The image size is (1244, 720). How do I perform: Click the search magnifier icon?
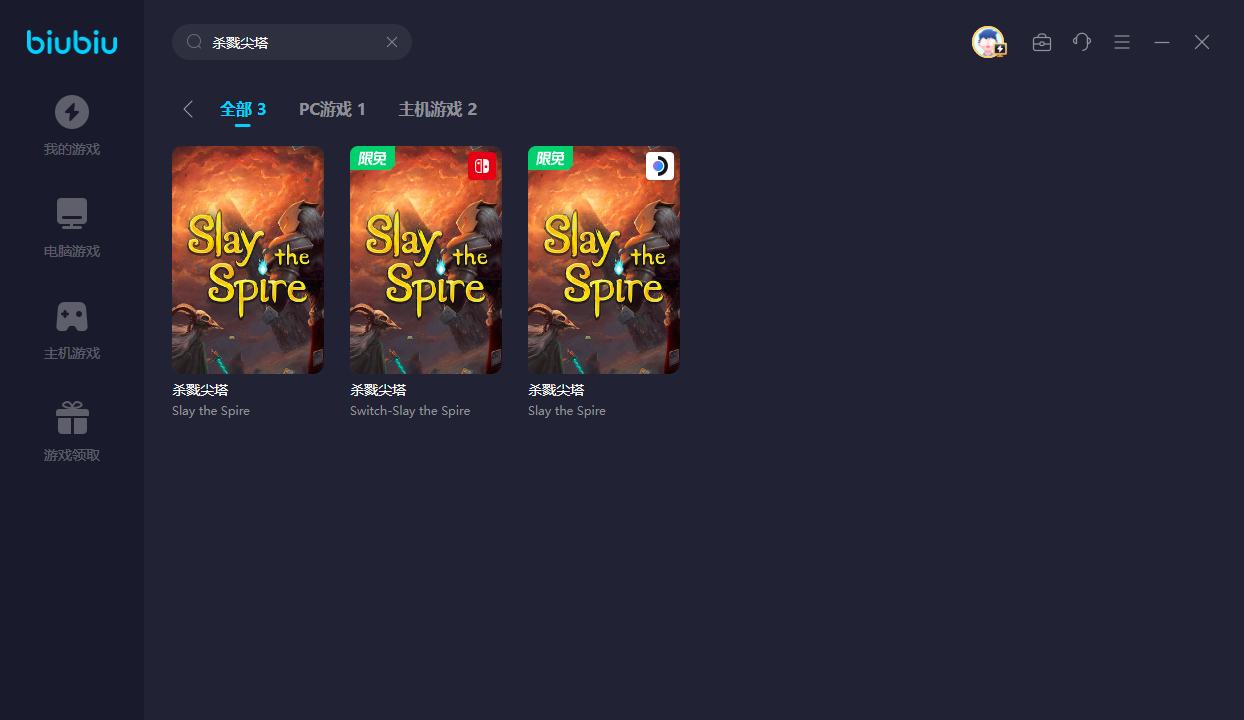click(194, 42)
